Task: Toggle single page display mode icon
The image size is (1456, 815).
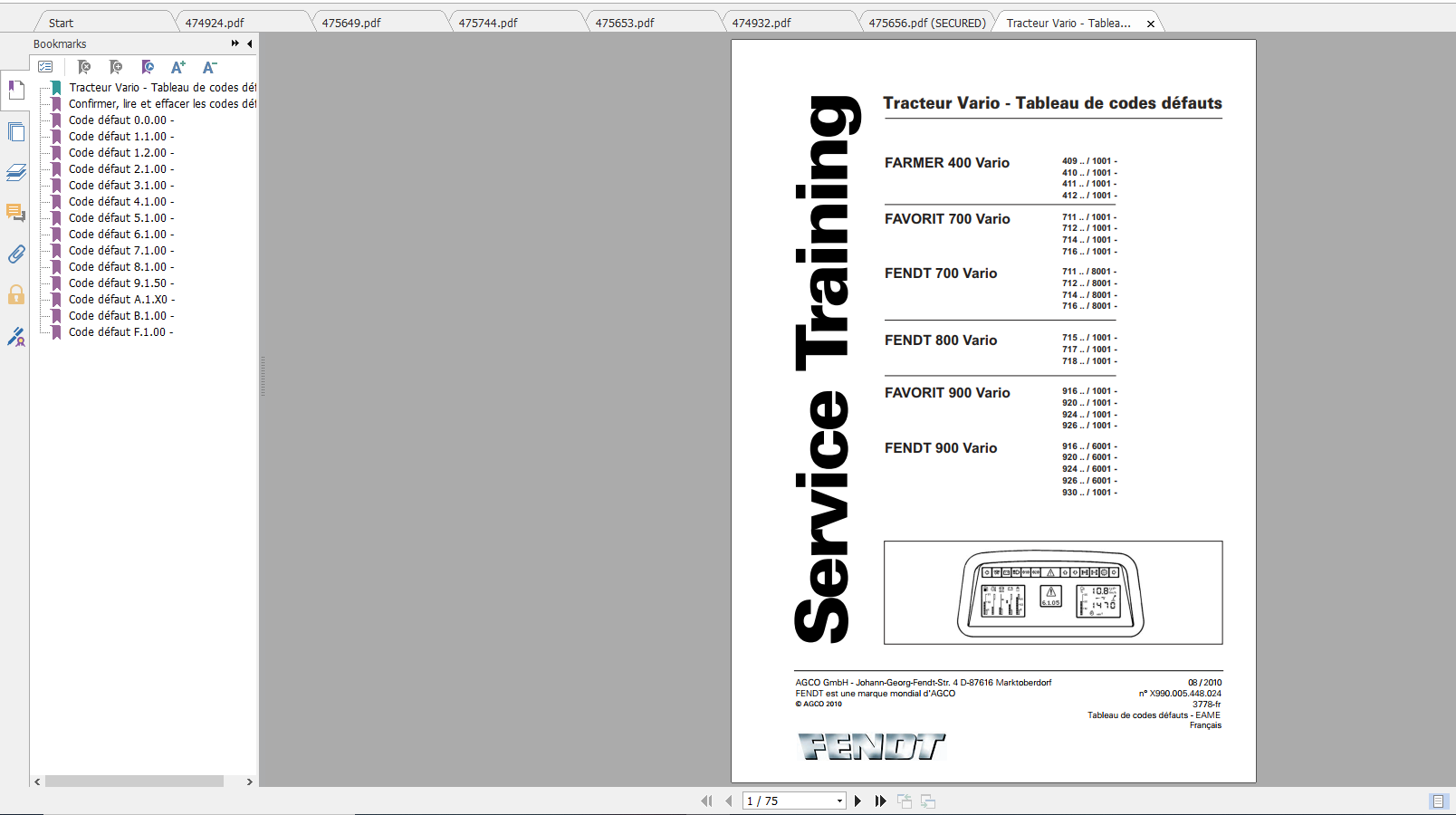Action: coord(1438,801)
